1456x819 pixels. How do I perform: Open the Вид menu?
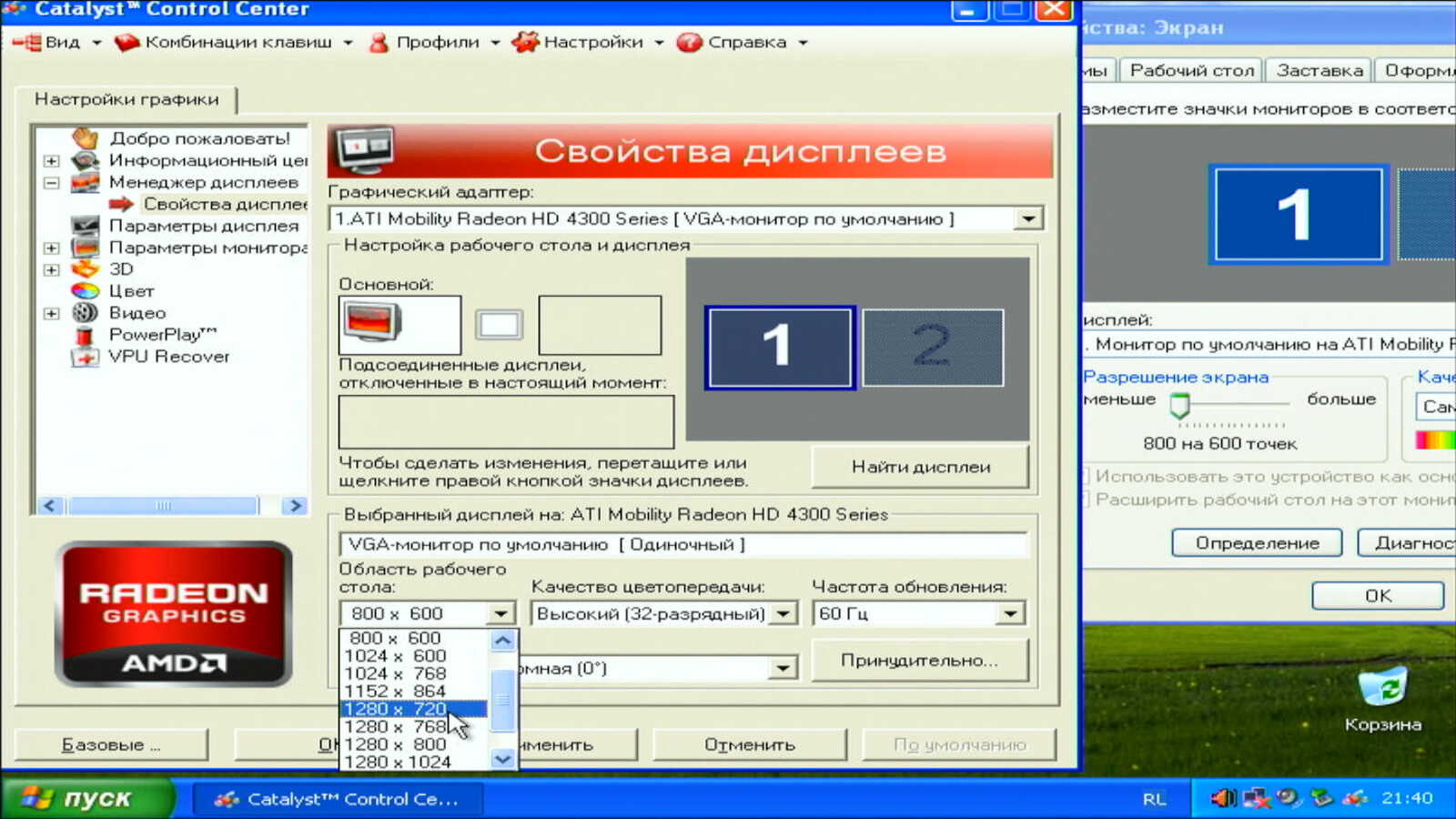click(58, 42)
